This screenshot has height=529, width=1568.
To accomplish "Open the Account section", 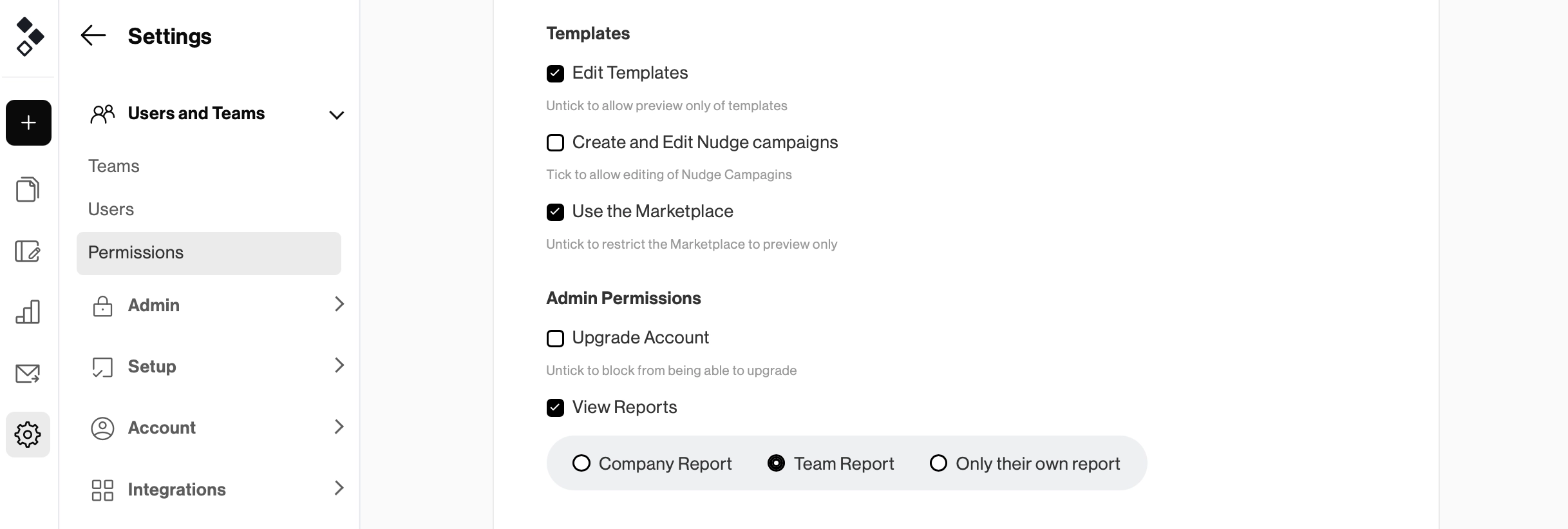I will [162, 427].
